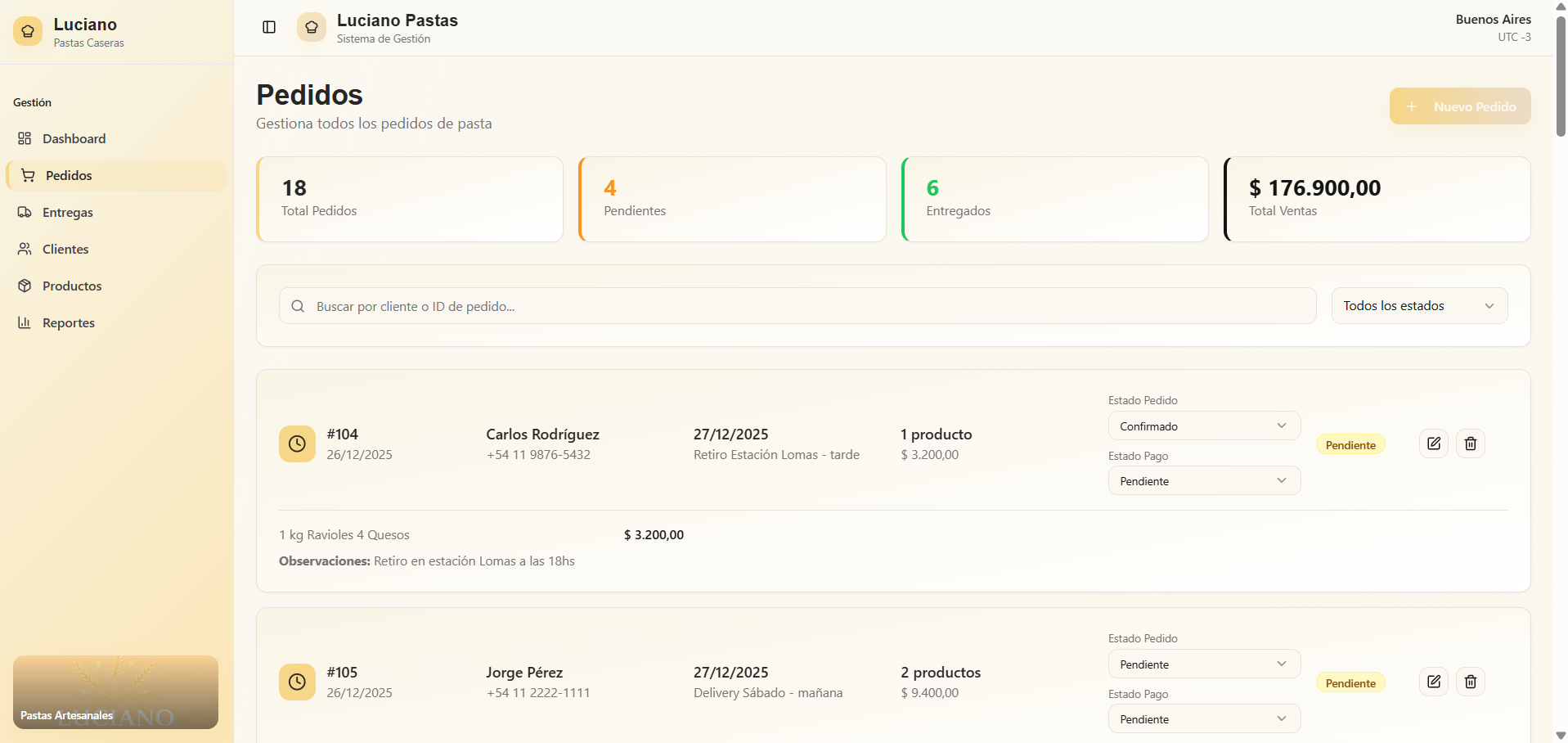Click the vertical page scrollbar thumb
The height and width of the screenshot is (743, 1568).
1561,75
